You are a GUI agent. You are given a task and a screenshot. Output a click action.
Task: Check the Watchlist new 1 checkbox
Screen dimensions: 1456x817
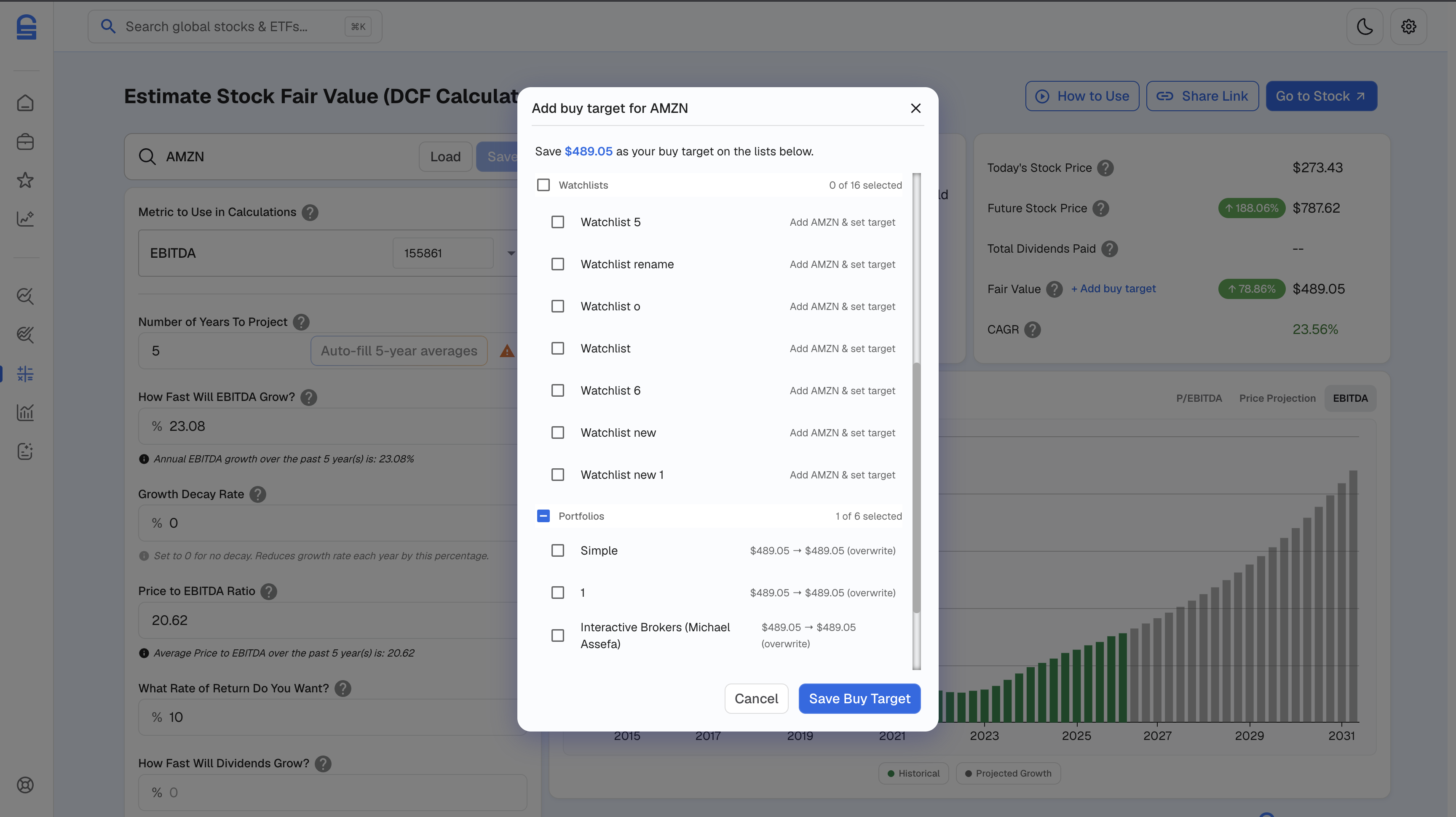coord(558,475)
